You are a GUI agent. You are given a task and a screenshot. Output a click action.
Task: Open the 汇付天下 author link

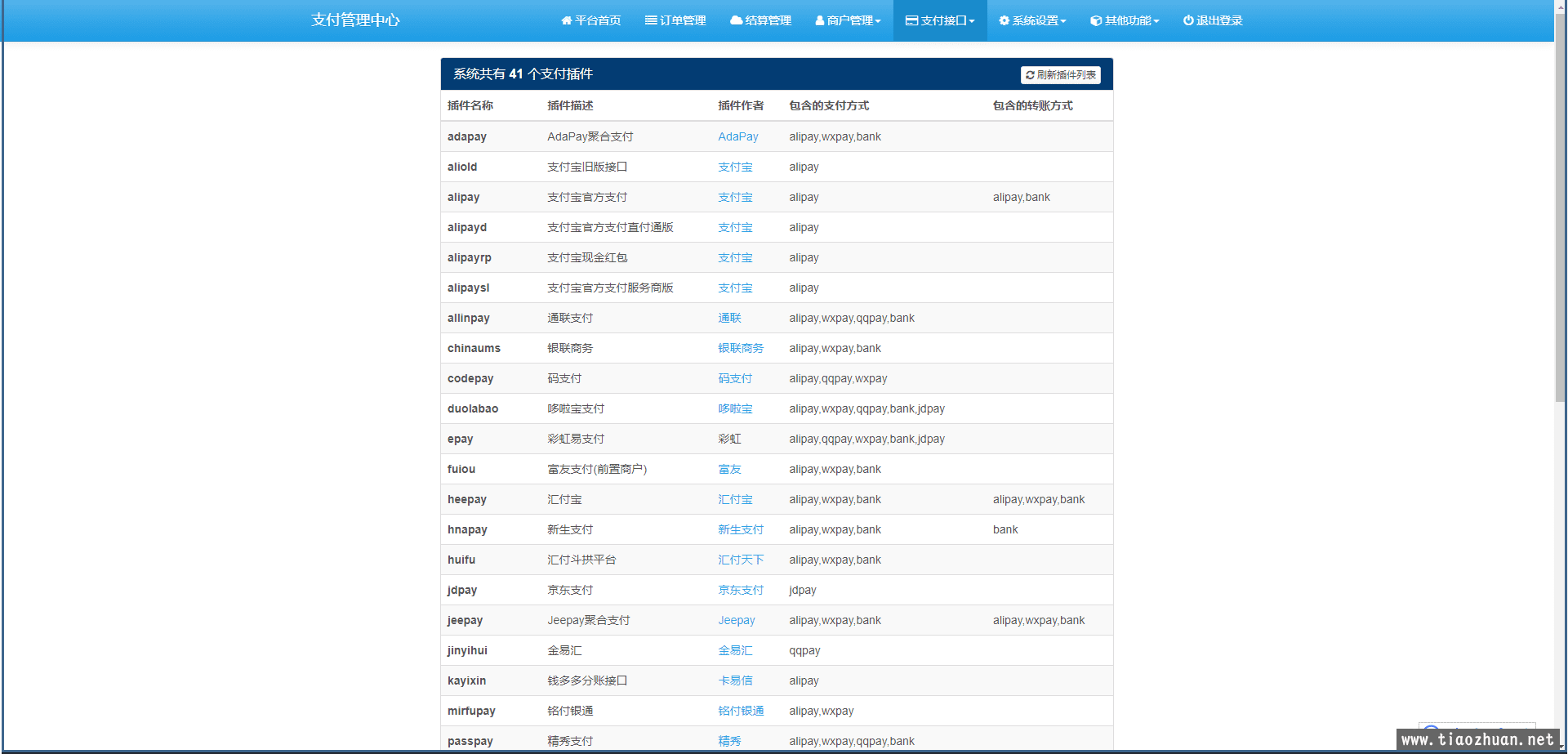[x=741, y=560]
